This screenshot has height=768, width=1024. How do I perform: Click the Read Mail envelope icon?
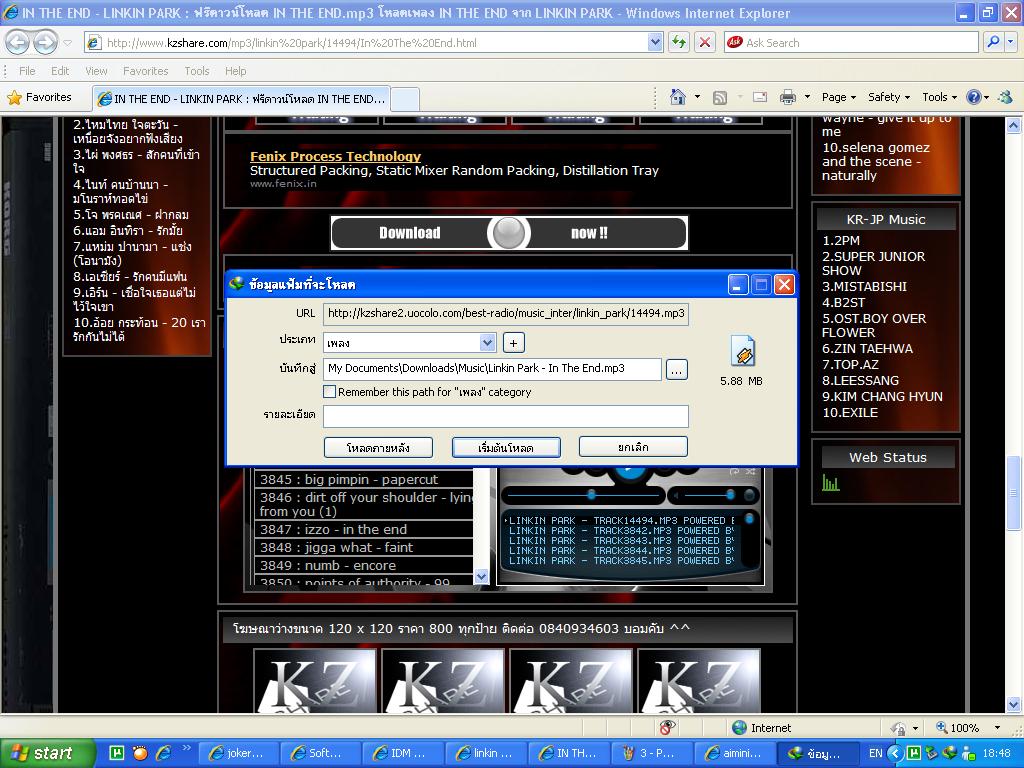click(x=760, y=97)
